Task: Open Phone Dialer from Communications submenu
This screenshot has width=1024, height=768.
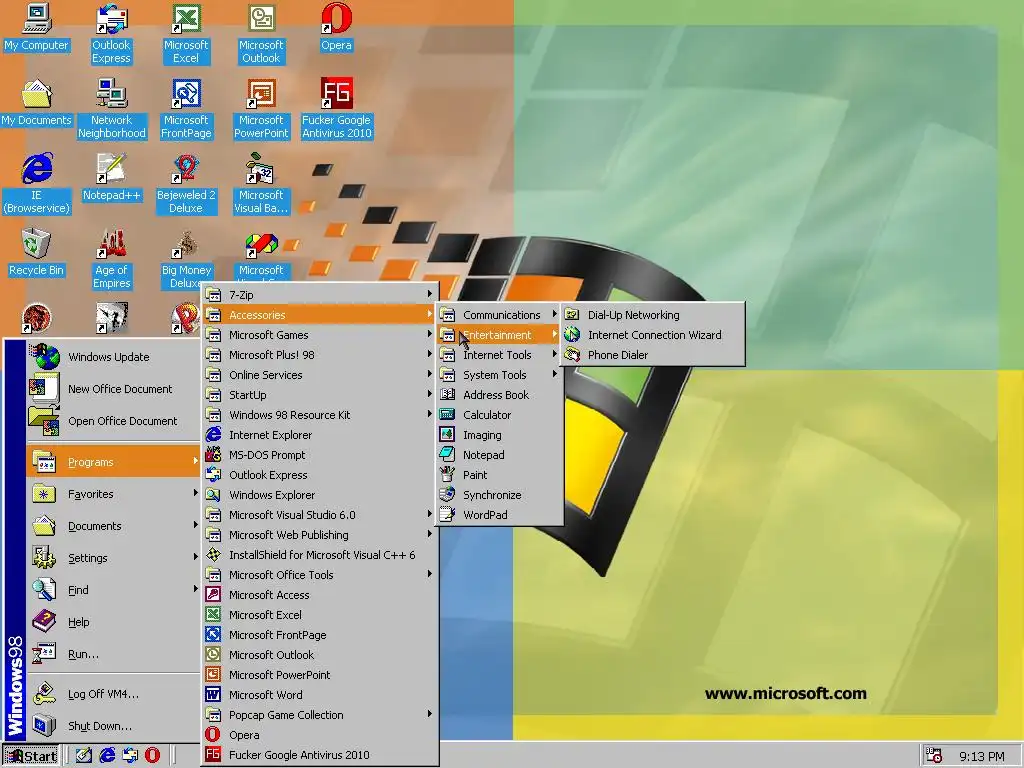Action: [x=653, y=355]
